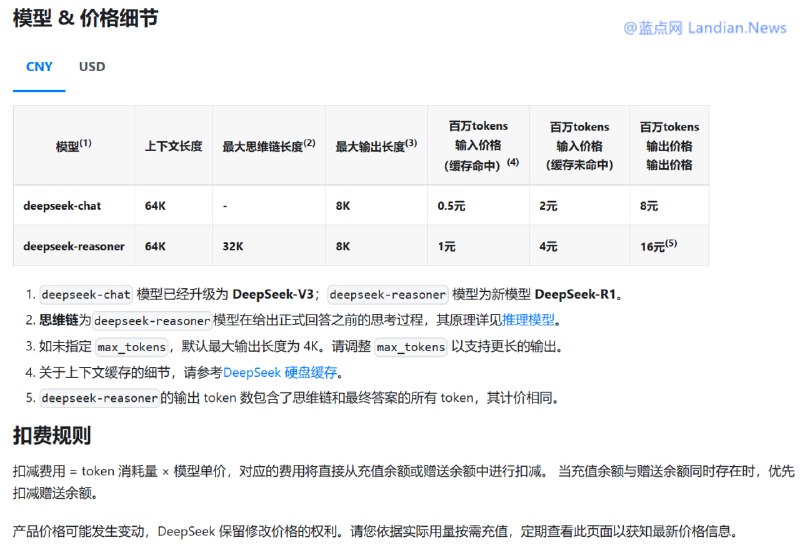The image size is (800, 550).
Task: Click the 16元 output price cell
Action: pos(669,246)
